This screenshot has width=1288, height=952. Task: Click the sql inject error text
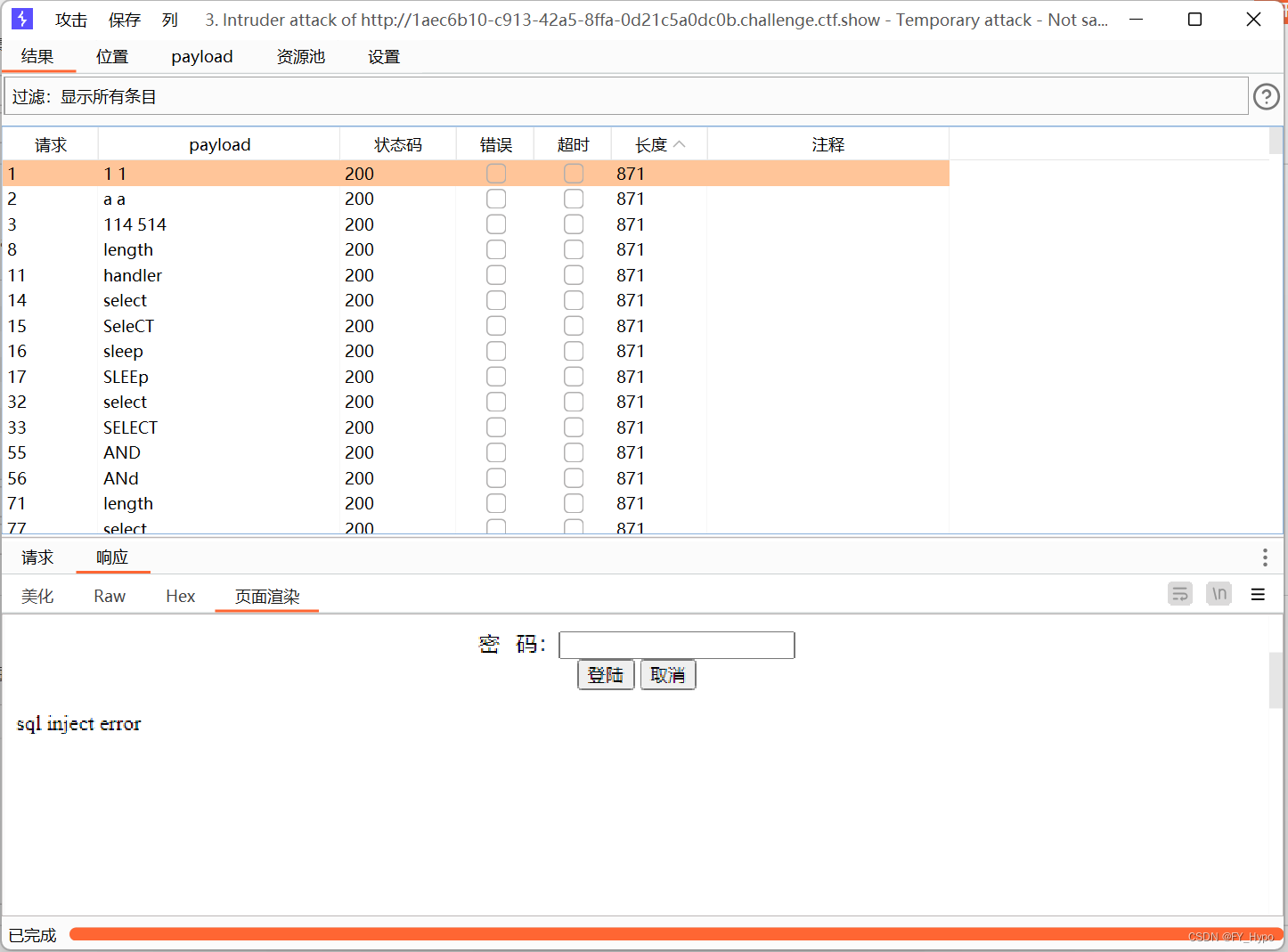pos(78,723)
